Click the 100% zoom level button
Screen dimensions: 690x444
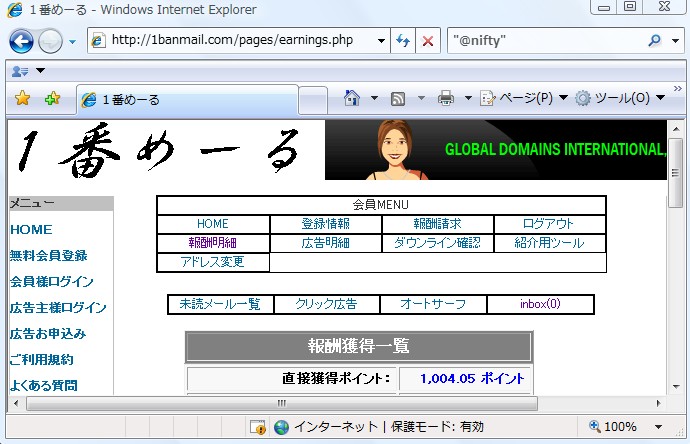613,426
